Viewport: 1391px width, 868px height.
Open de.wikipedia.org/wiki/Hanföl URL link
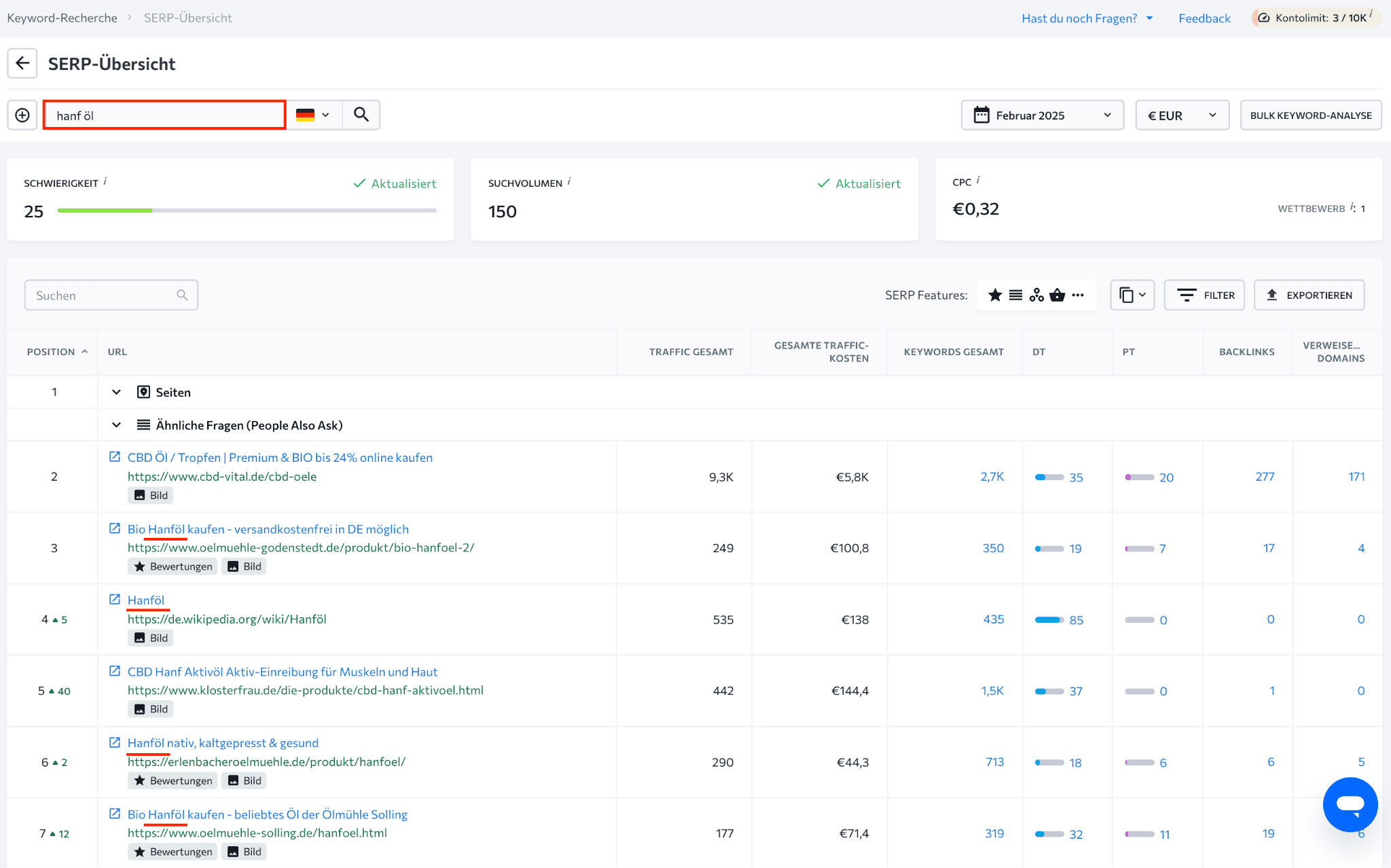coord(227,619)
